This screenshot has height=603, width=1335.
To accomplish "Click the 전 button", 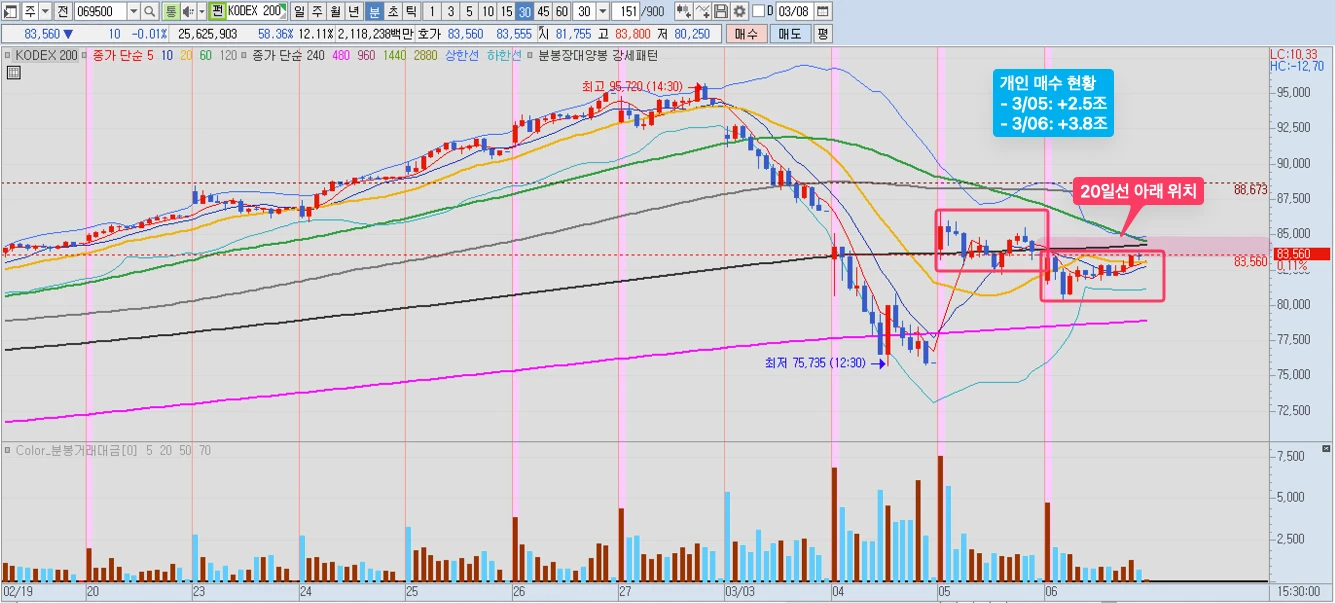I will [x=62, y=11].
